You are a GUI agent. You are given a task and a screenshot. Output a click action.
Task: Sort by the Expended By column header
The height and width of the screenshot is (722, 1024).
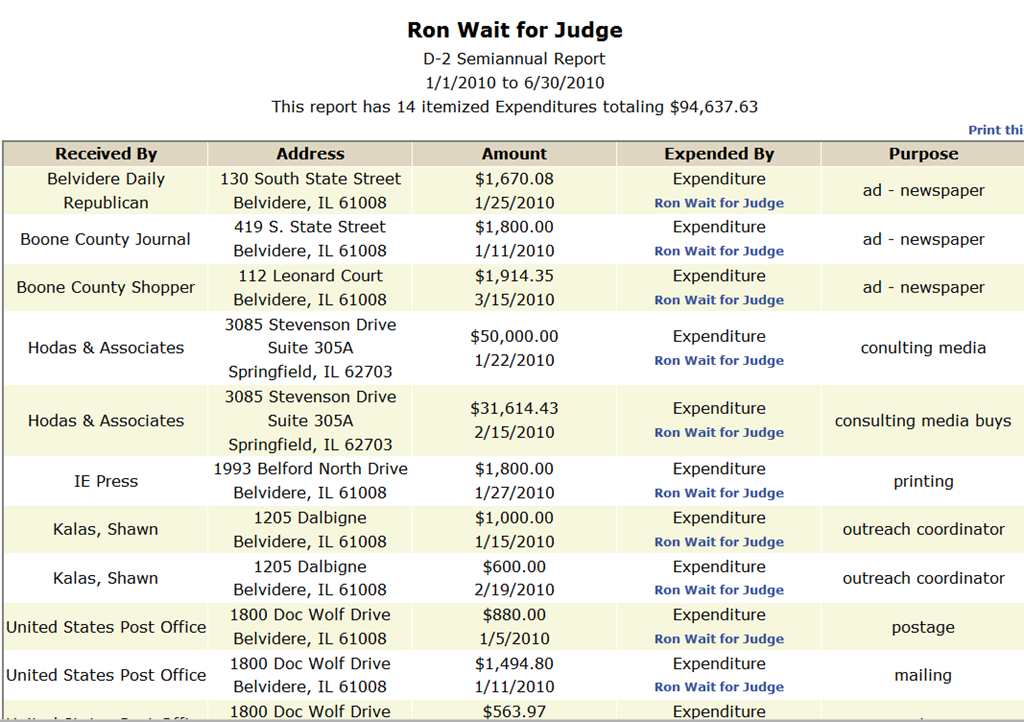719,154
